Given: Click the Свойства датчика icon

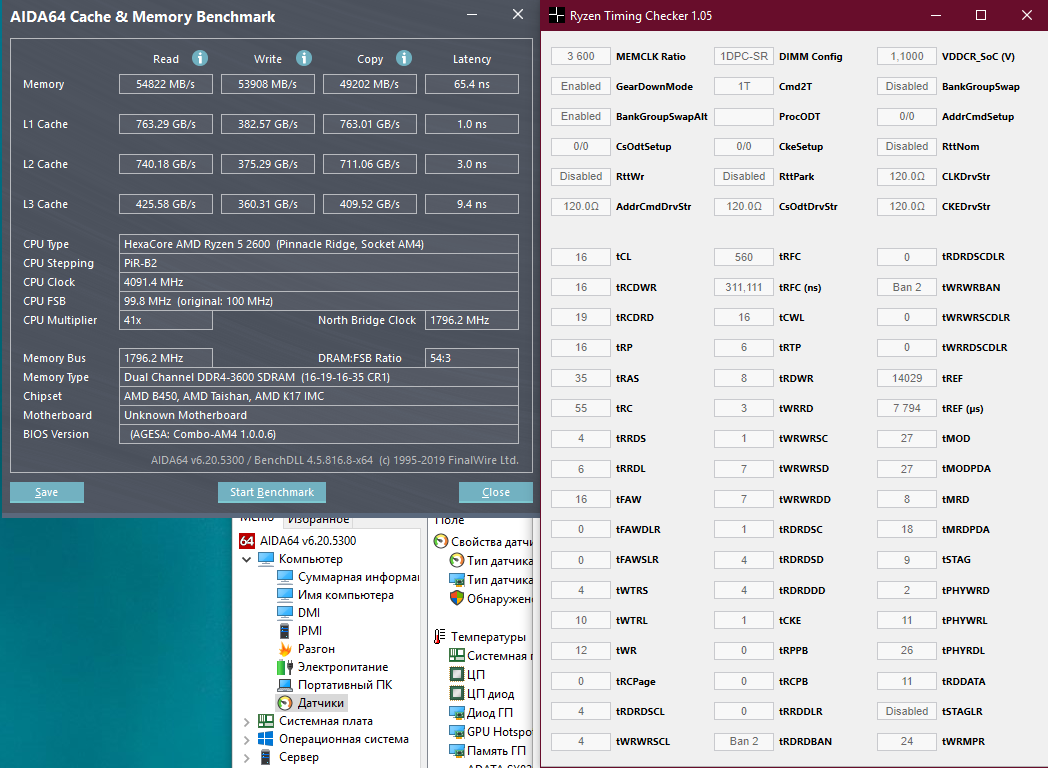Looking at the screenshot, I should pos(440,541).
